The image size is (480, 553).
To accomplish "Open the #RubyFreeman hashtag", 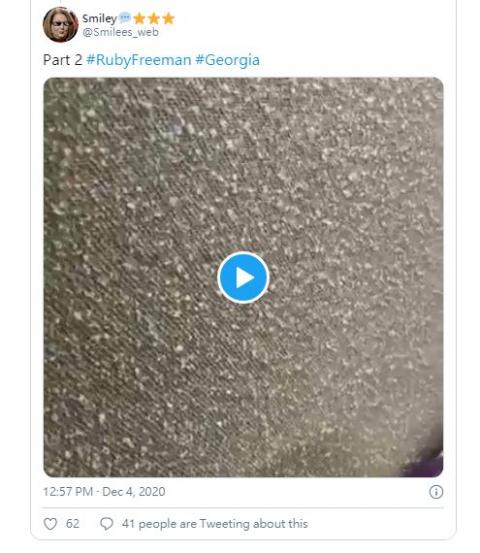I will pyautogui.click(x=139, y=60).
